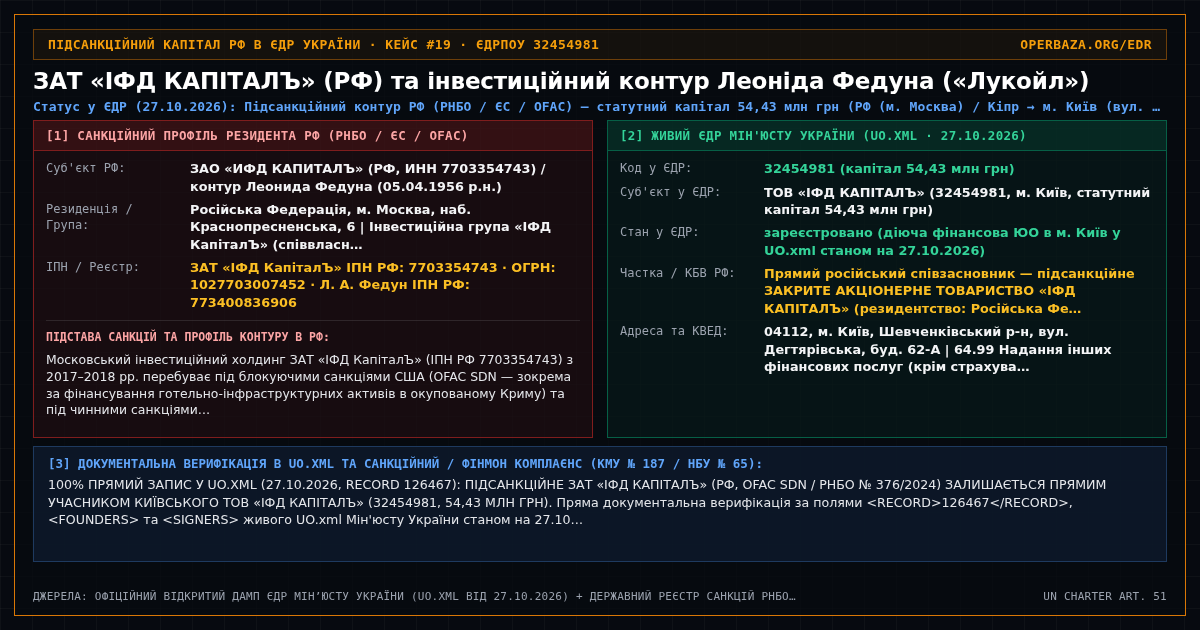Click the status line 'Статус у ЄДР (27.10.2026)'
Screen dimensions: 1200x630
[134, 107]
